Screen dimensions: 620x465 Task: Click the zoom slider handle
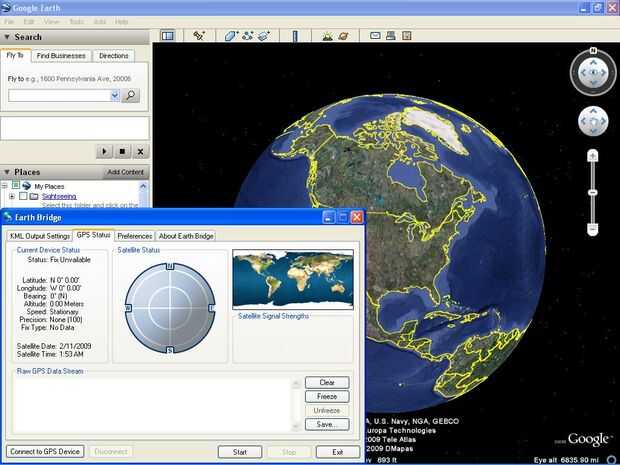pos(592,192)
